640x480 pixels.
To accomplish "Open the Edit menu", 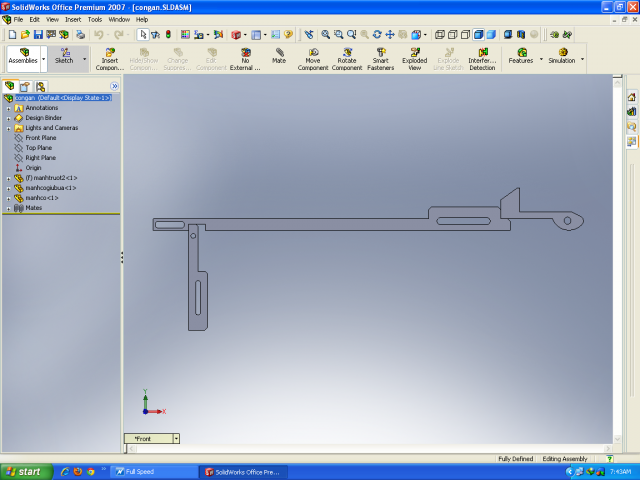I will click(35, 20).
